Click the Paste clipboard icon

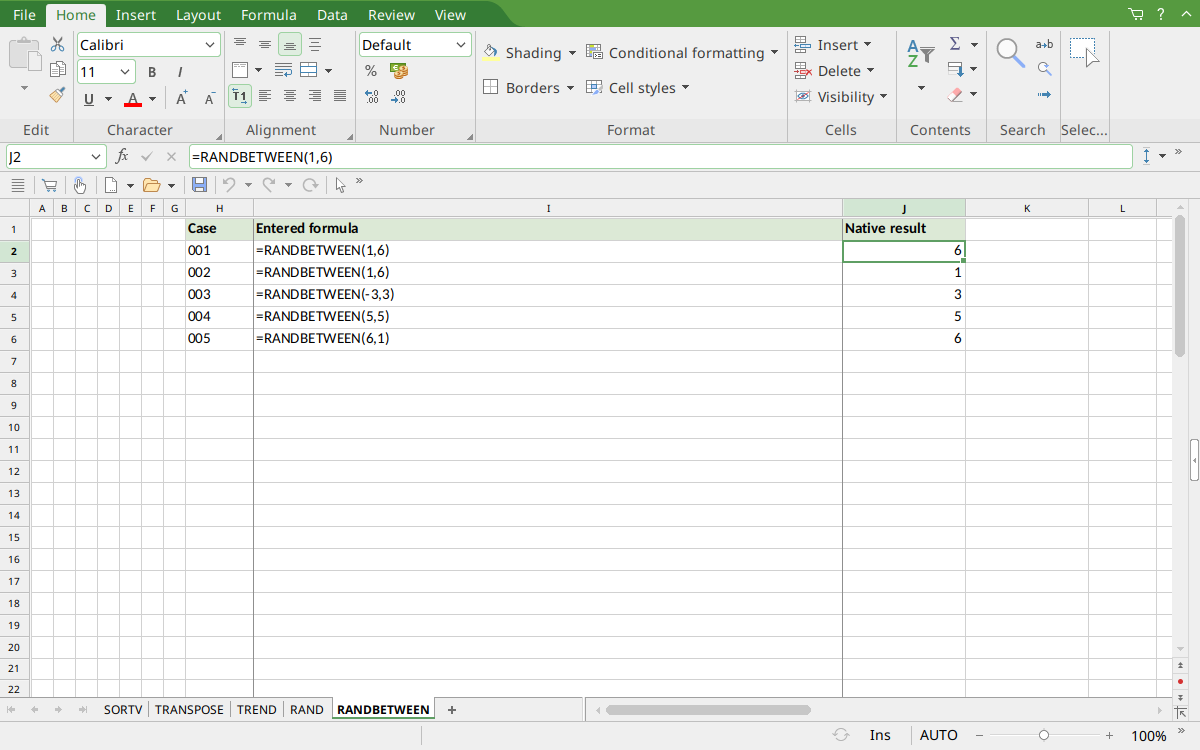[25, 55]
